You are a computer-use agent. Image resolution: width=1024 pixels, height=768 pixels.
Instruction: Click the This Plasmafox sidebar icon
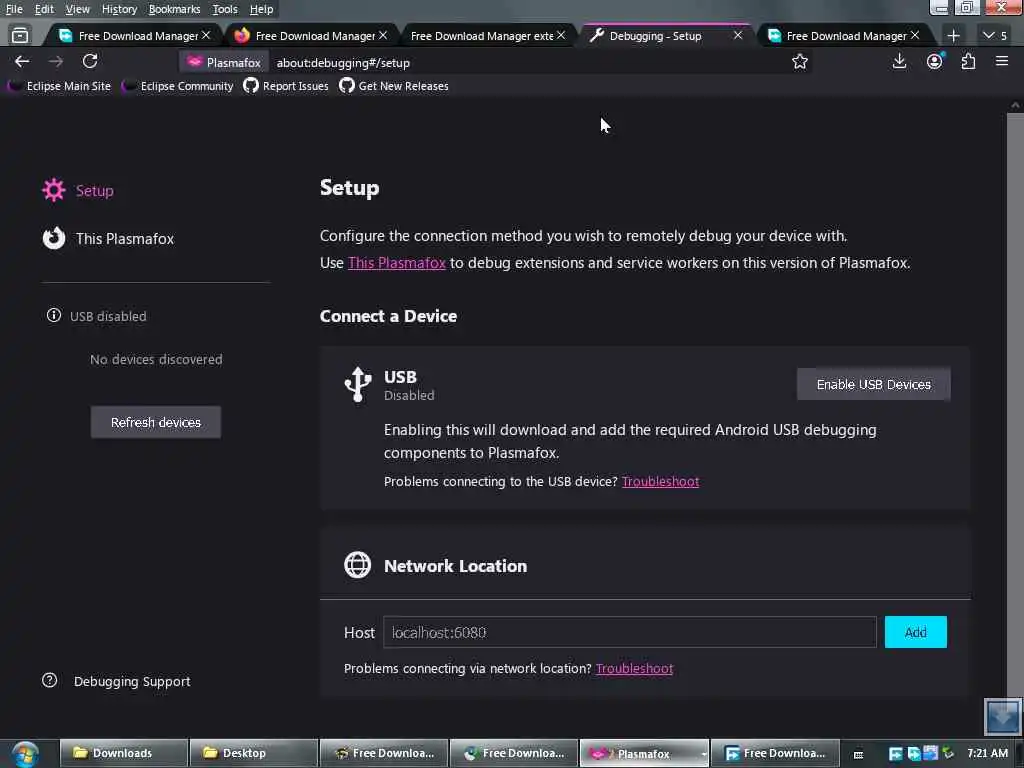point(54,238)
